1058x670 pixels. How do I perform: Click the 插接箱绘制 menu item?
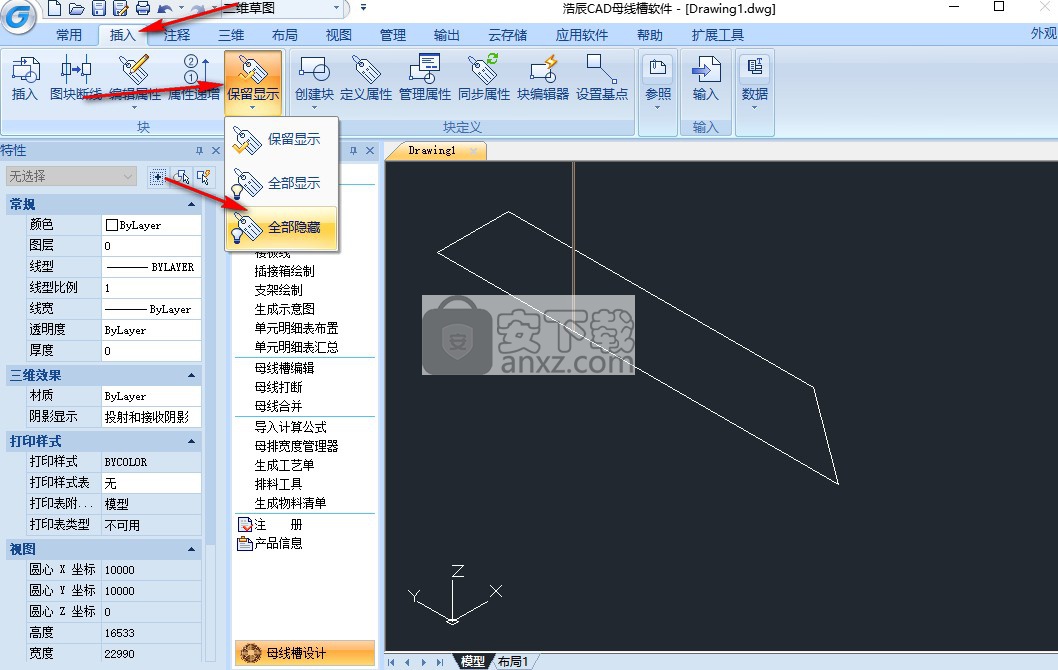click(285, 271)
